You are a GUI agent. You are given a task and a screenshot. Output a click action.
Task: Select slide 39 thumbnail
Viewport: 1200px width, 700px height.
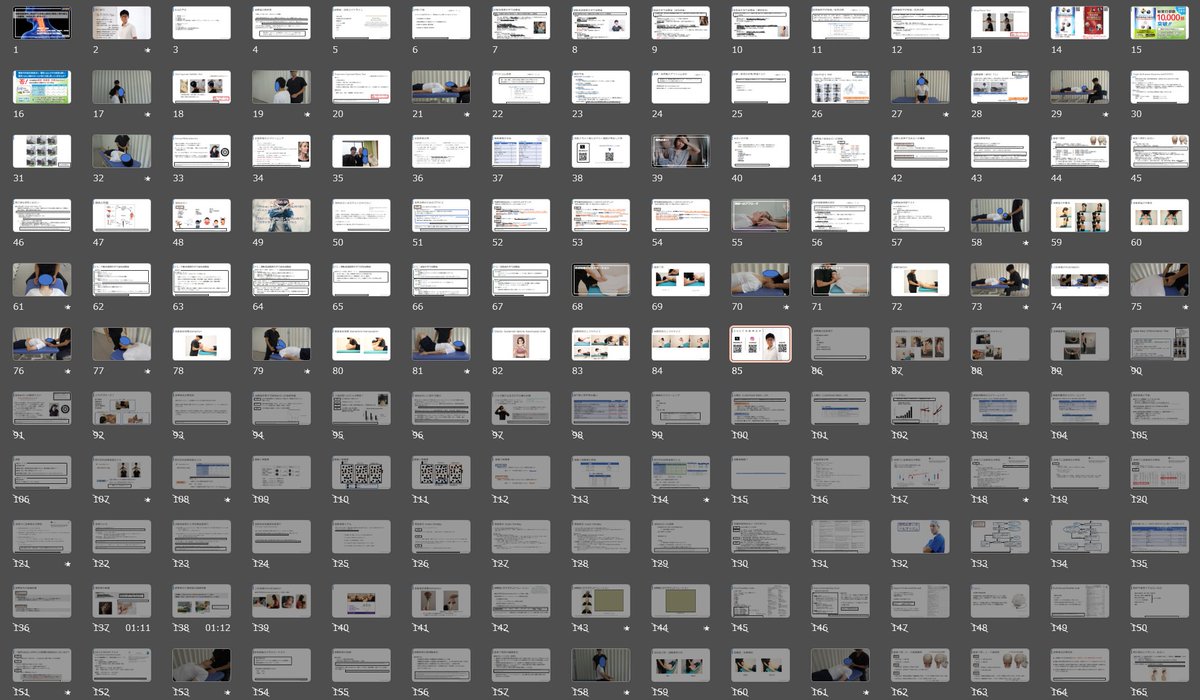681,151
